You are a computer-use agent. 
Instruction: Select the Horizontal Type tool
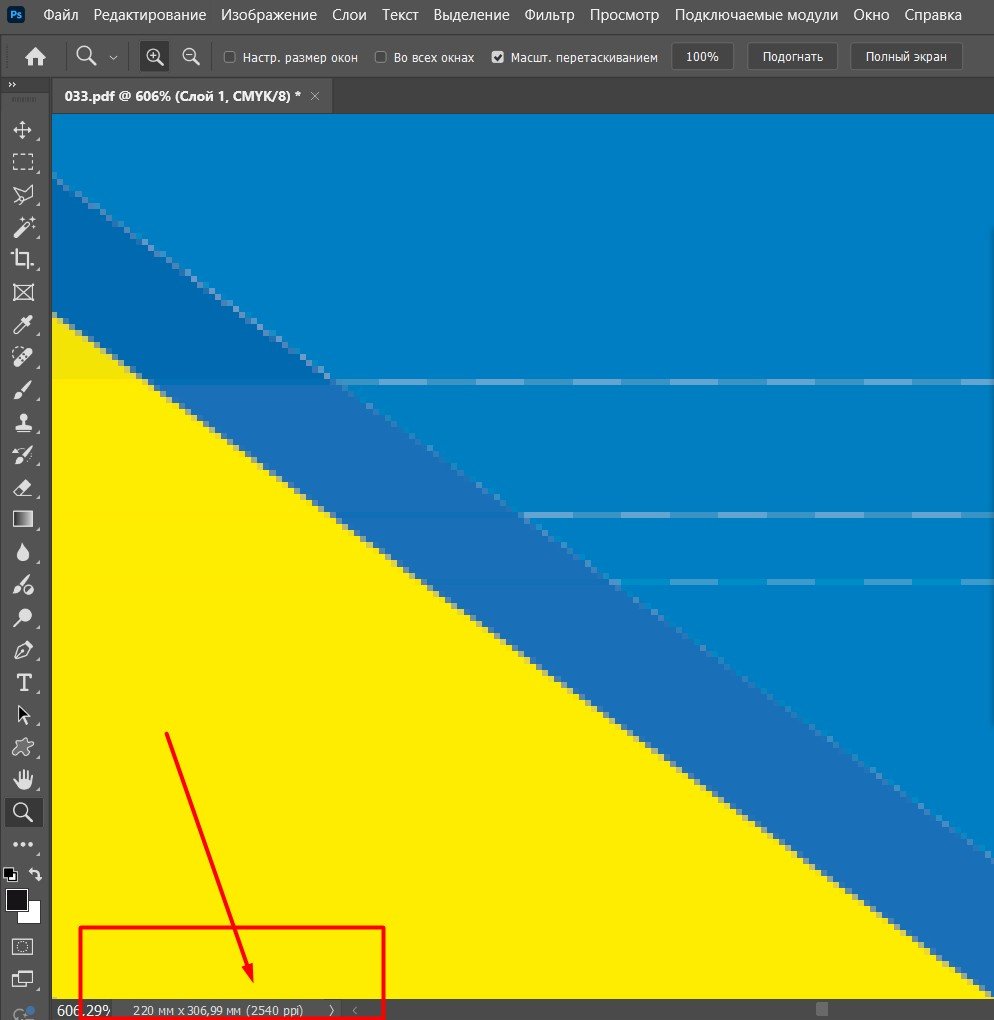click(x=23, y=682)
